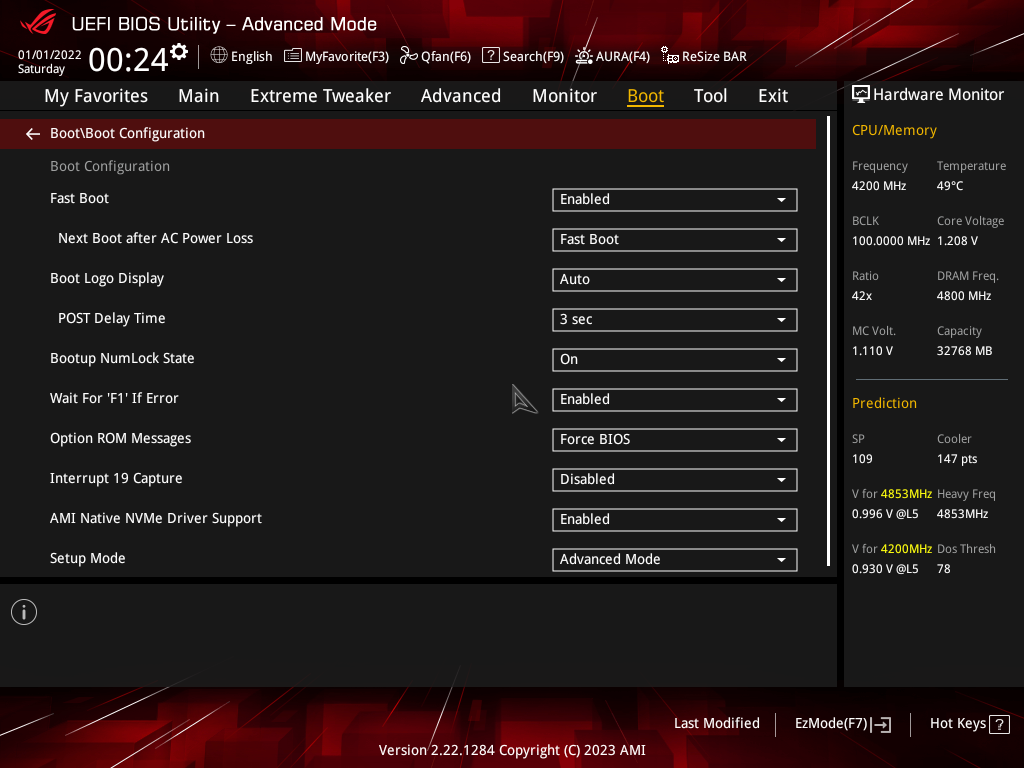Select the Fast Boot label
Image resolution: width=1024 pixels, height=768 pixels.
click(x=79, y=199)
